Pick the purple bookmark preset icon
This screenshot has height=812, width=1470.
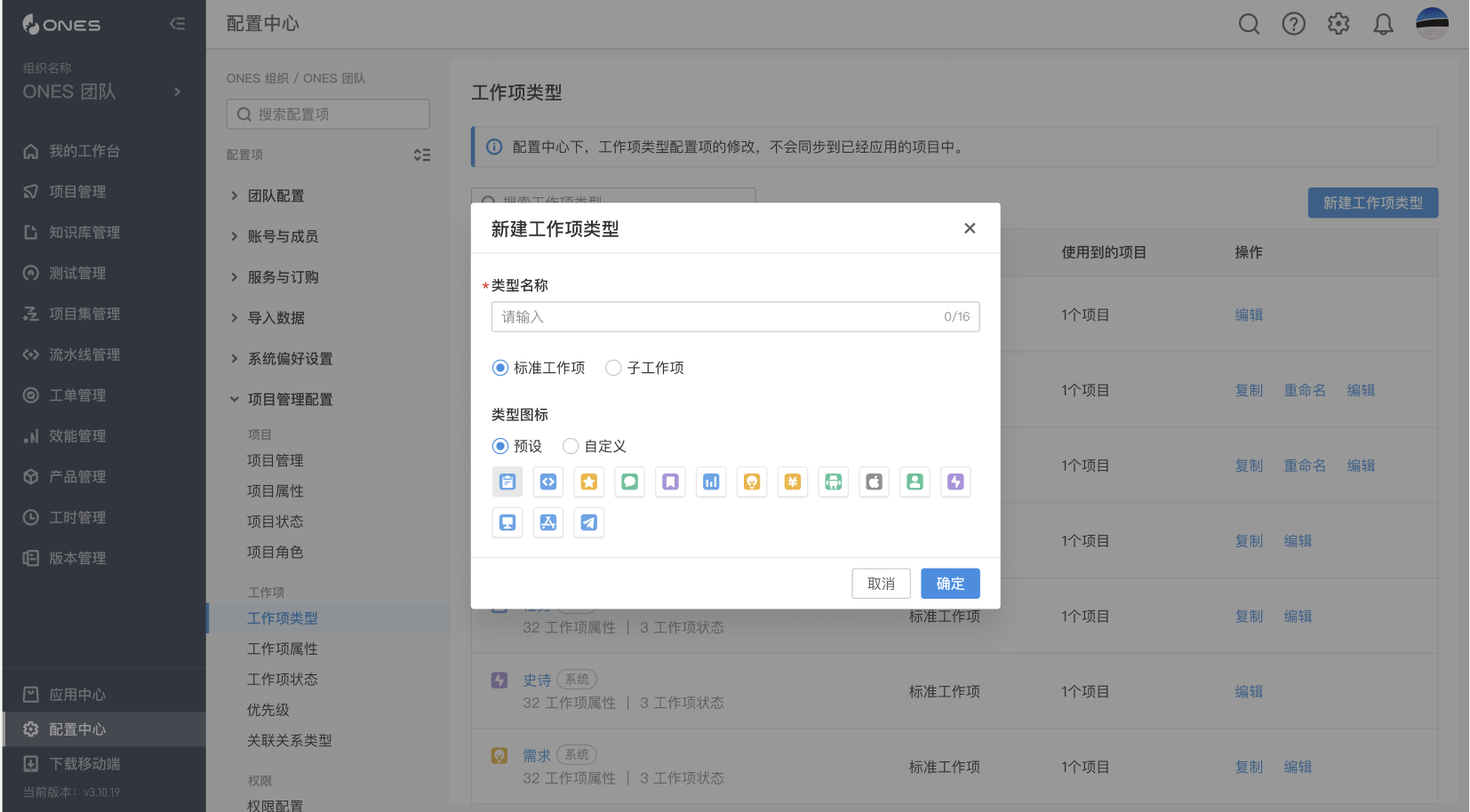click(671, 482)
